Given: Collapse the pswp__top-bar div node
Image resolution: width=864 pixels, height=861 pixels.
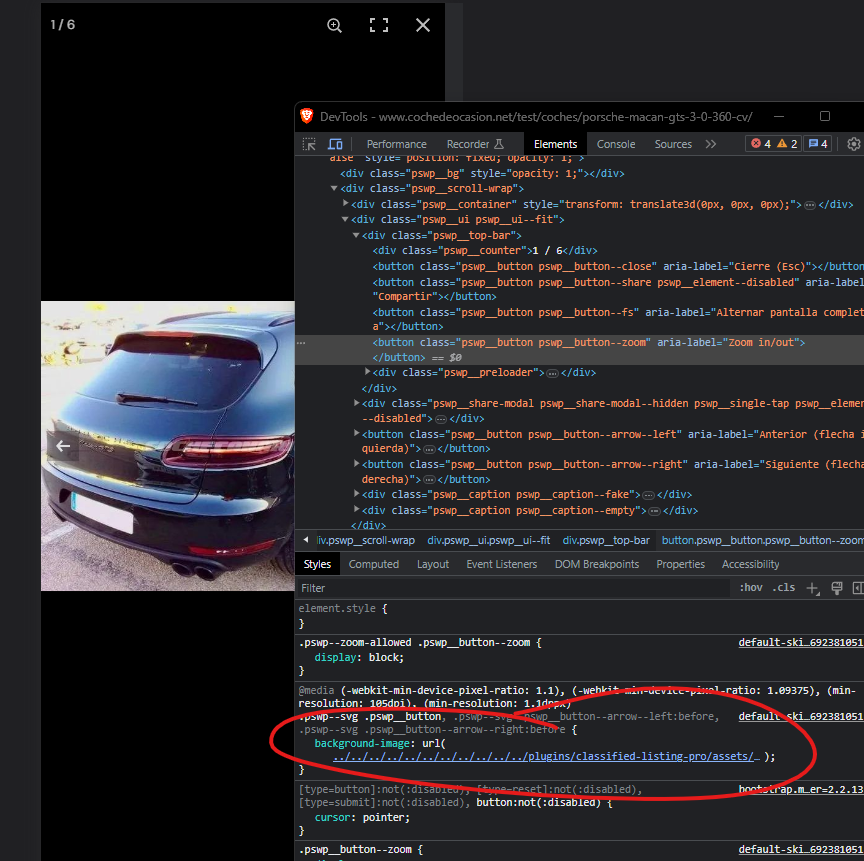Looking at the screenshot, I should (x=356, y=235).
